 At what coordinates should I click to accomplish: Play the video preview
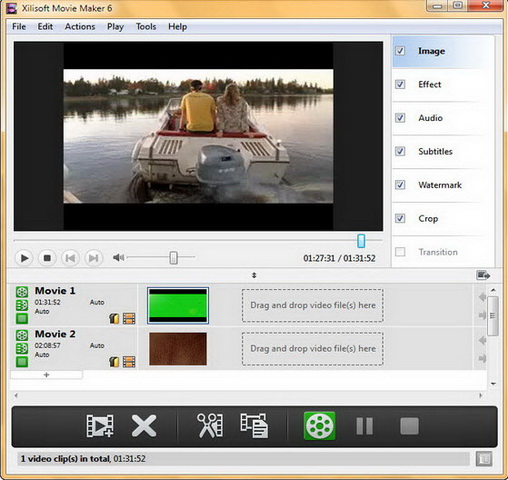point(24,258)
